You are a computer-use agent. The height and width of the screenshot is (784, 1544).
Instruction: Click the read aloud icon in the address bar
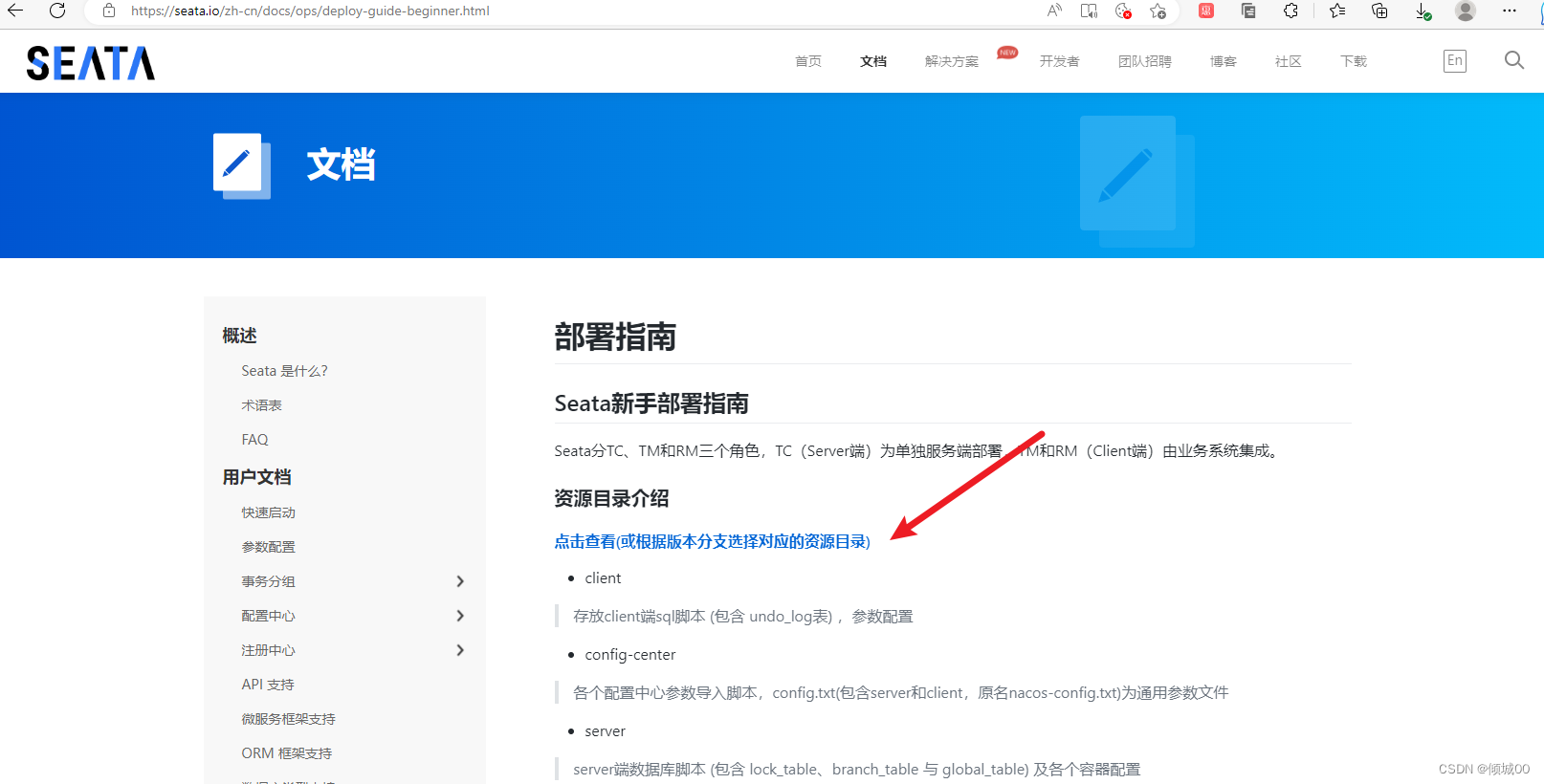1054,11
